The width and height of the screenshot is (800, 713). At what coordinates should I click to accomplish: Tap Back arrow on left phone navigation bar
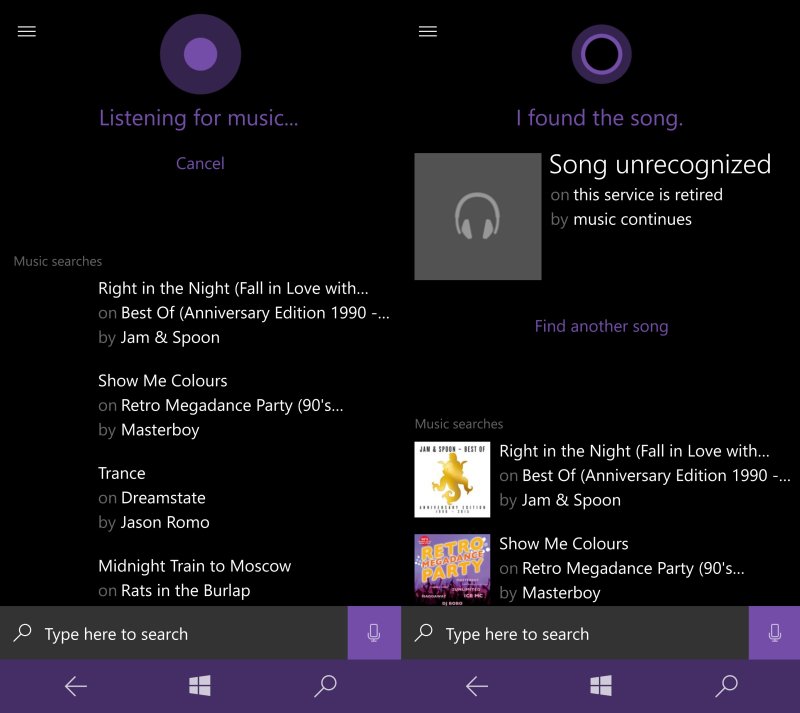76,686
